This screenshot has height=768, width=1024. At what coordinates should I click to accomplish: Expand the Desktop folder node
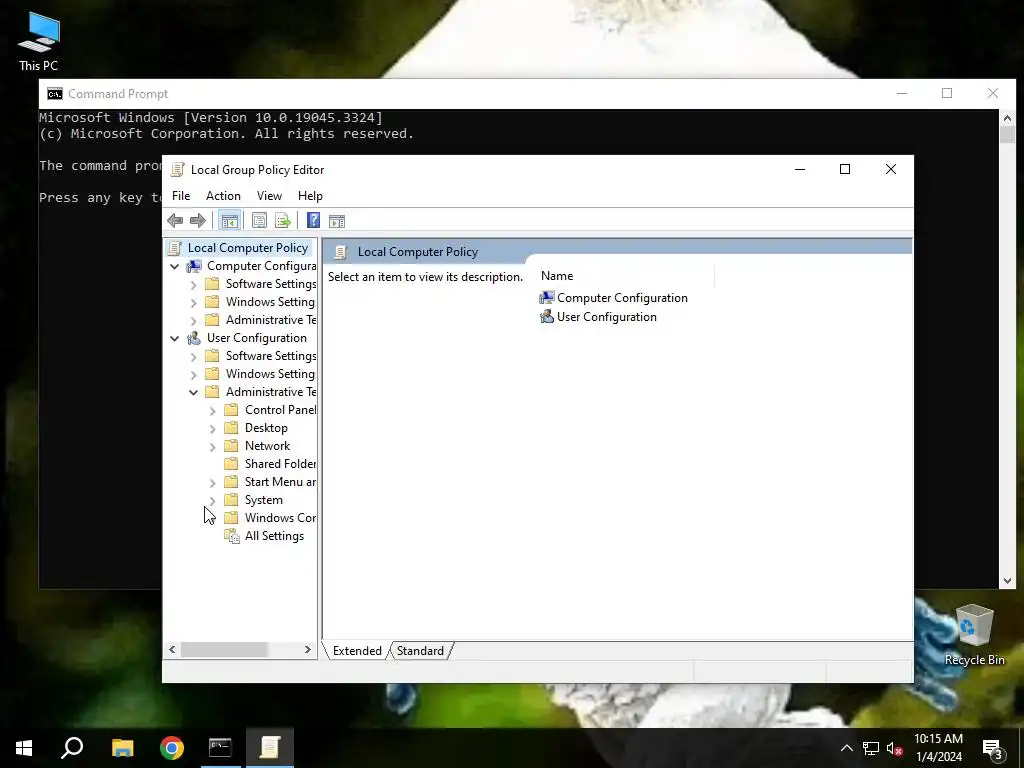tap(212, 428)
